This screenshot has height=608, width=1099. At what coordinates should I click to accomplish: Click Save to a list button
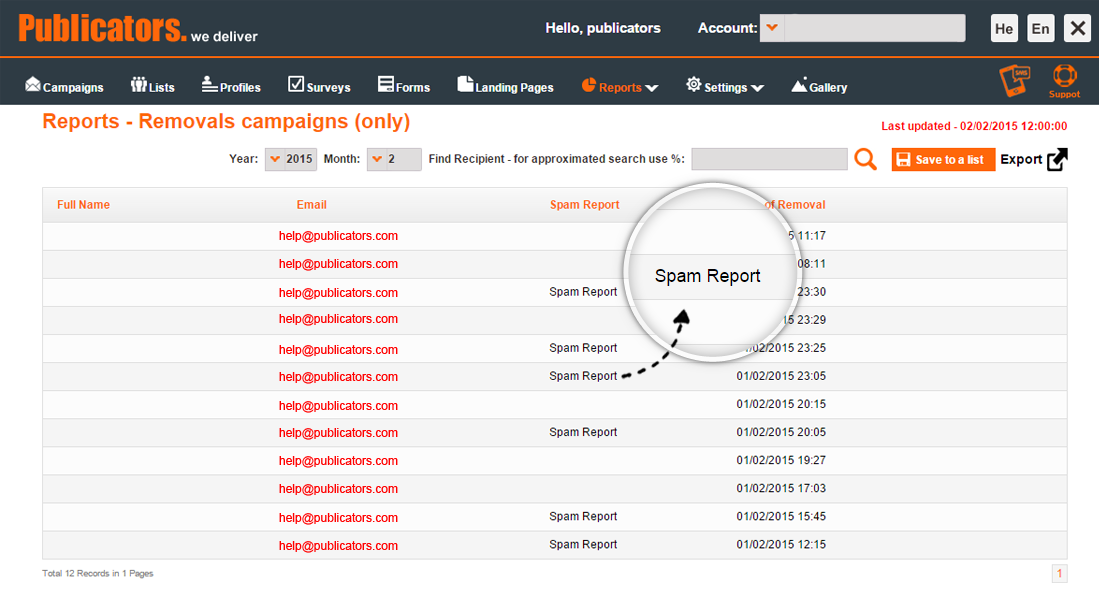click(x=943, y=159)
